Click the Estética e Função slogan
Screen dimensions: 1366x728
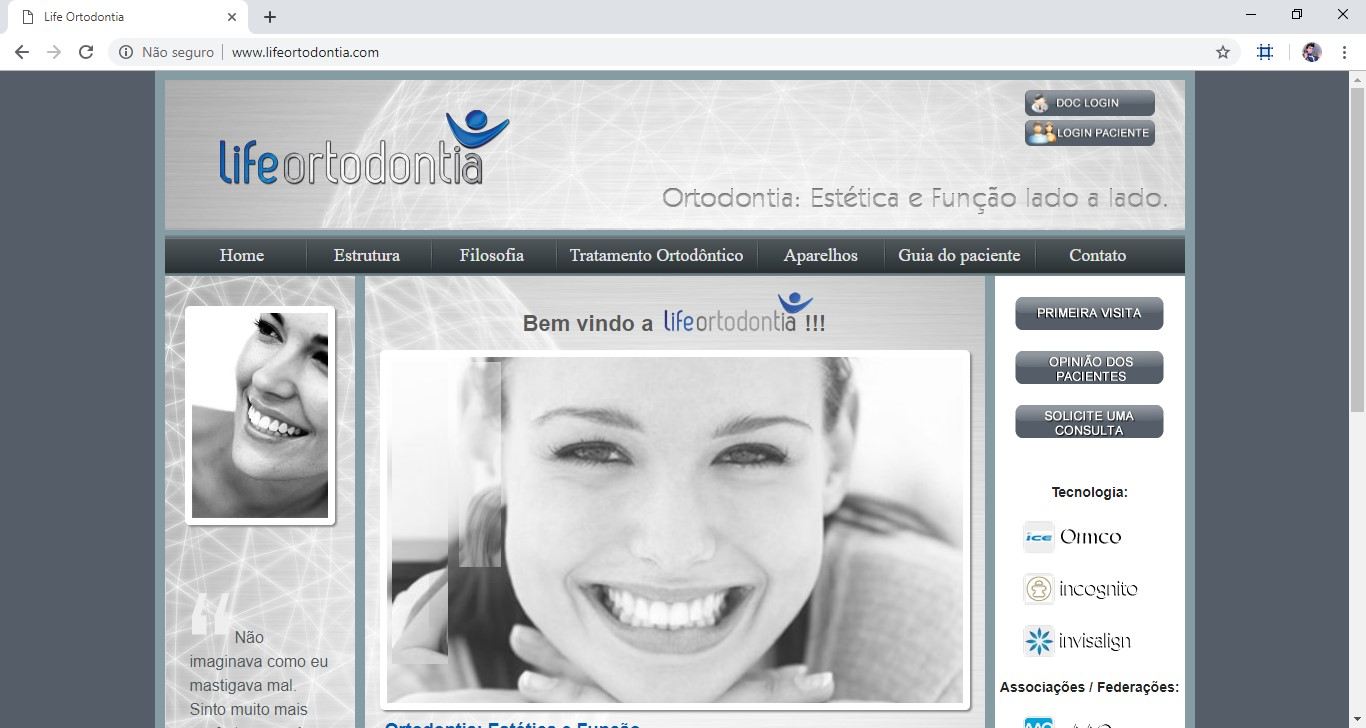[915, 198]
